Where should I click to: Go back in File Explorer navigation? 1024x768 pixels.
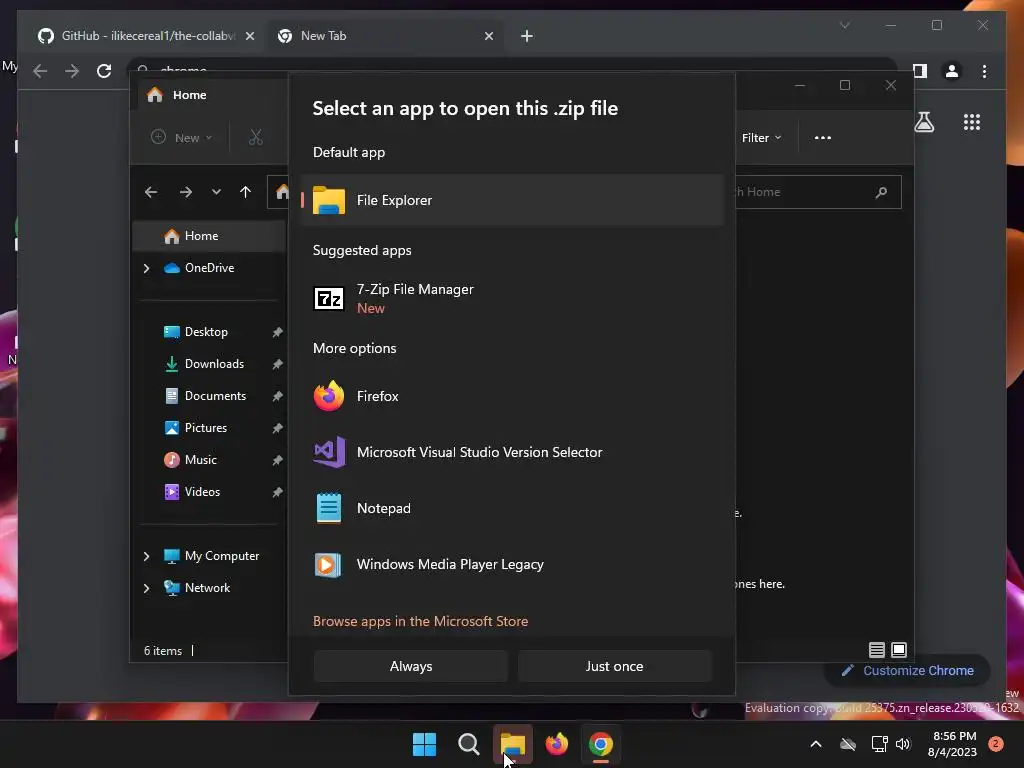click(x=151, y=192)
